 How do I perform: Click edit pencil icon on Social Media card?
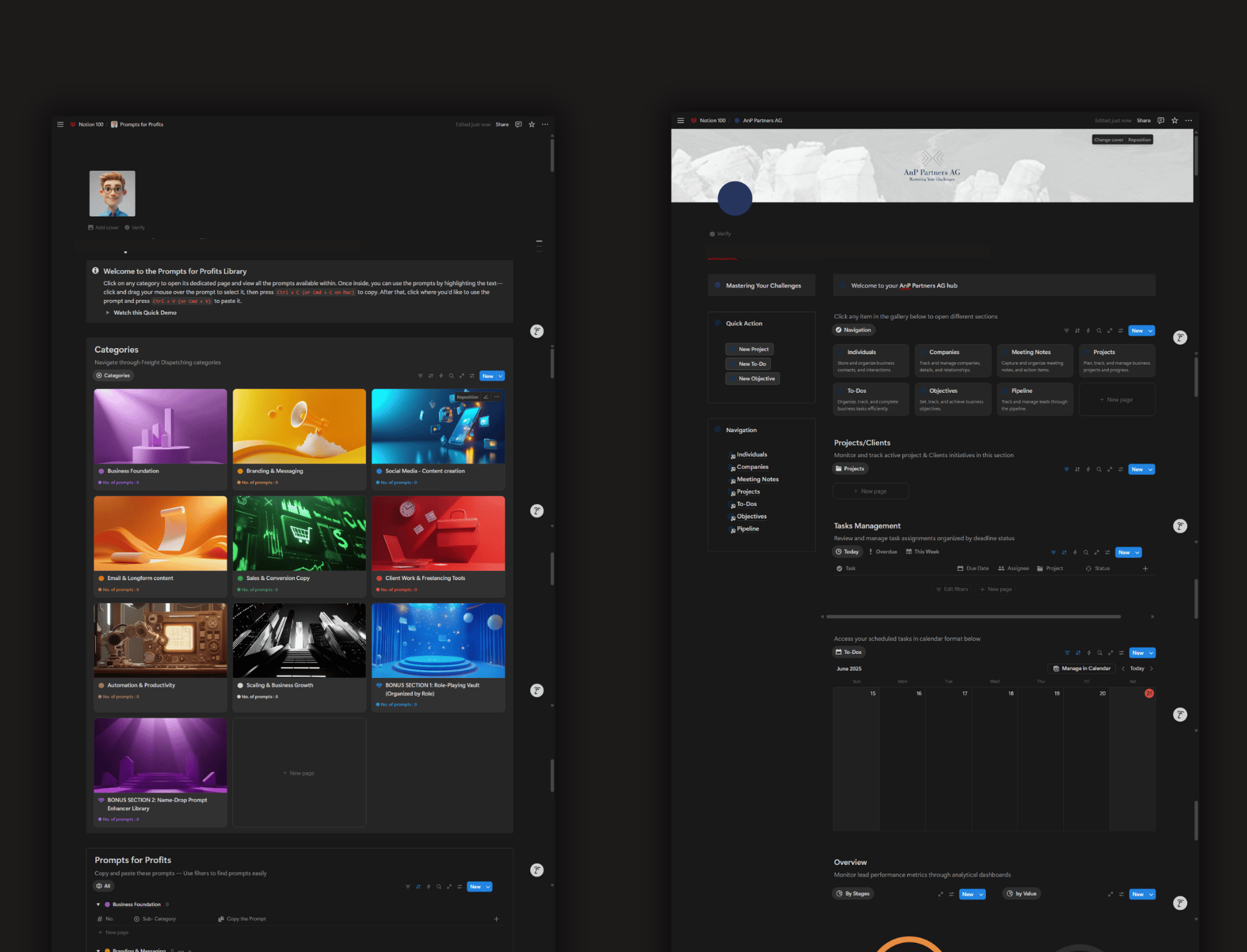[x=486, y=397]
